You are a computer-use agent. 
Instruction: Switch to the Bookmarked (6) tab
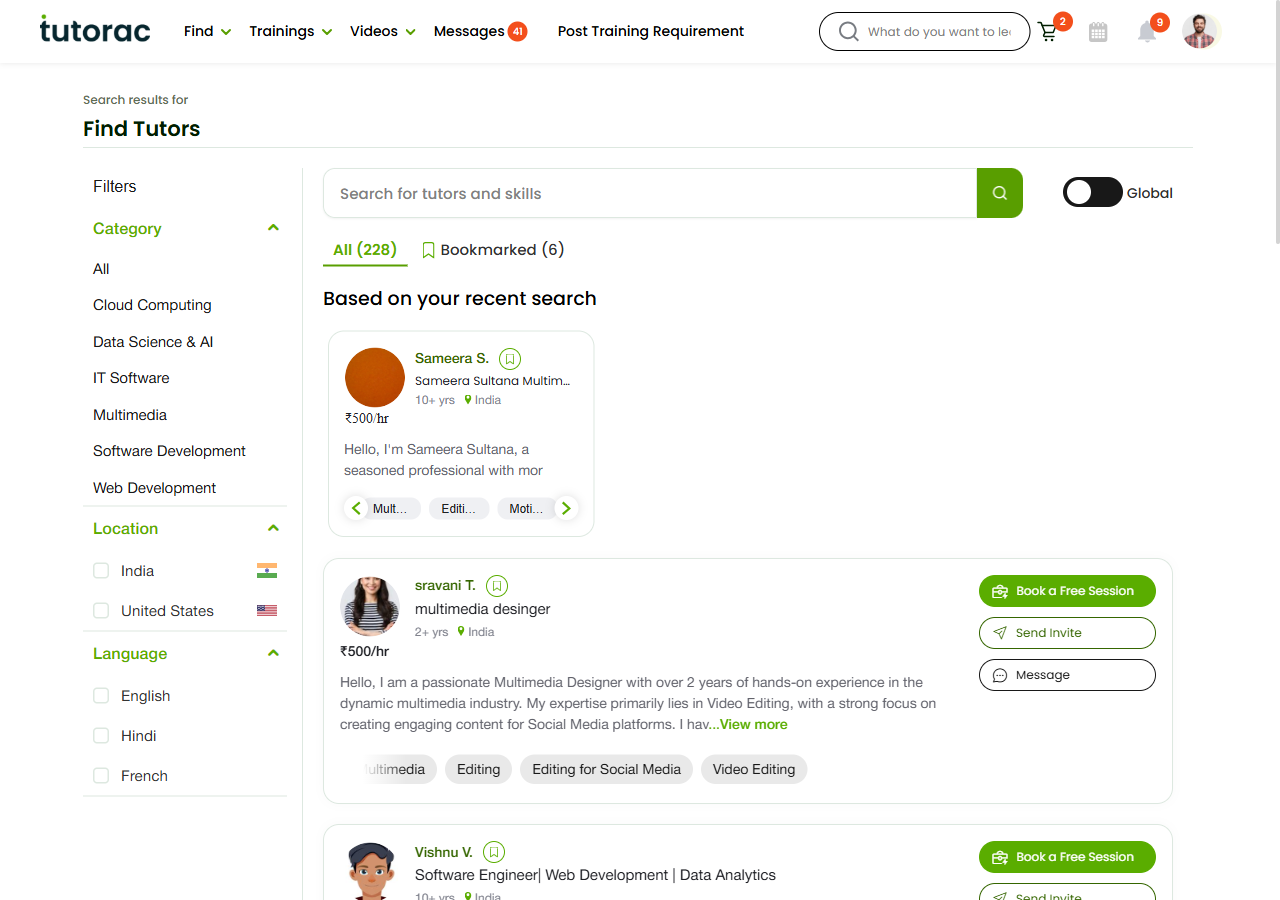coord(493,250)
